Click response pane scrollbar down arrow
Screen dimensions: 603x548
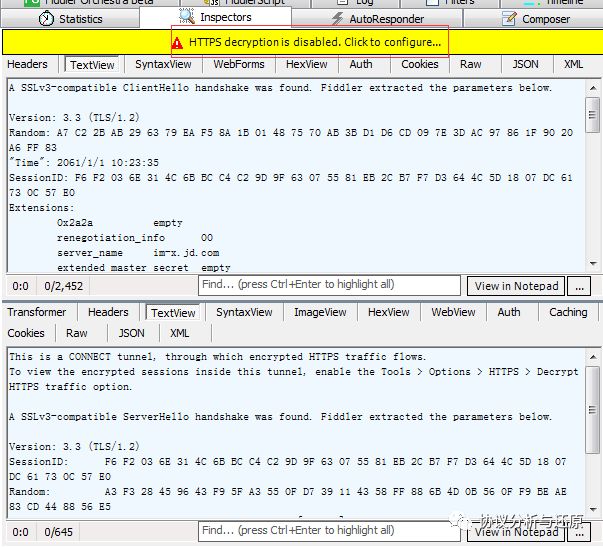click(593, 510)
